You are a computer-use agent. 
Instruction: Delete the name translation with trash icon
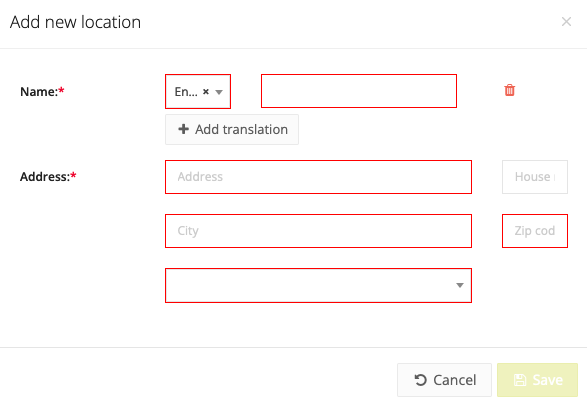509,90
